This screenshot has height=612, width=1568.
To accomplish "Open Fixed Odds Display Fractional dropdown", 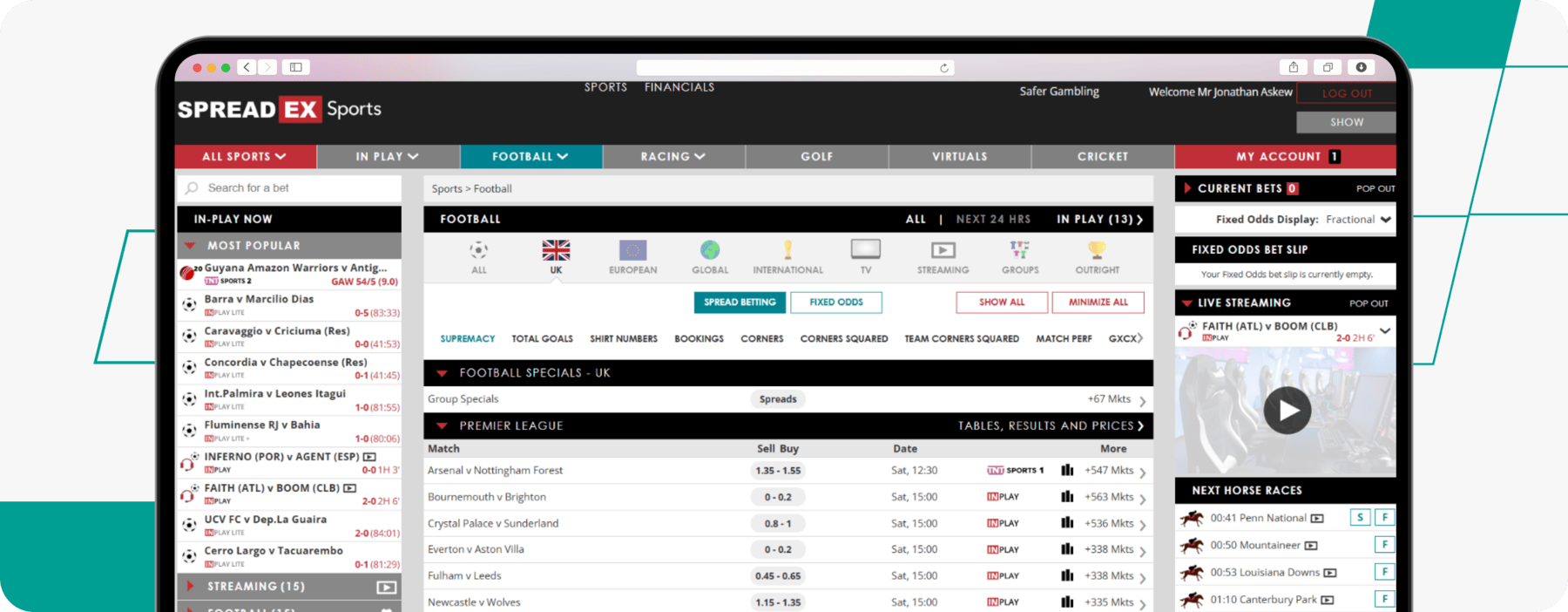I will 1358,220.
